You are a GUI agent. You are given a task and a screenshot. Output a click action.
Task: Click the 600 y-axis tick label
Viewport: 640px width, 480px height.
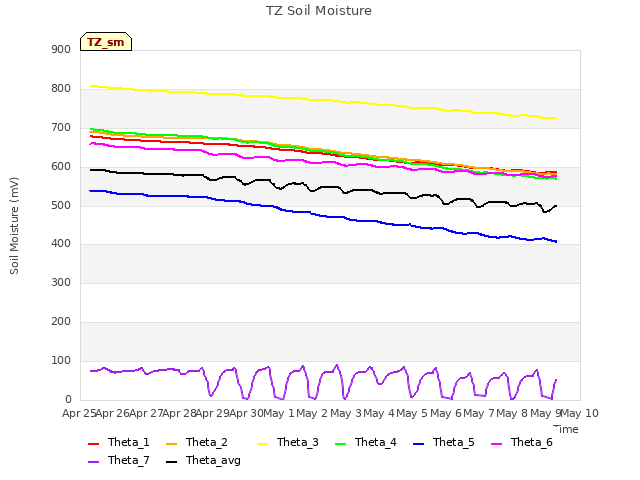61,167
